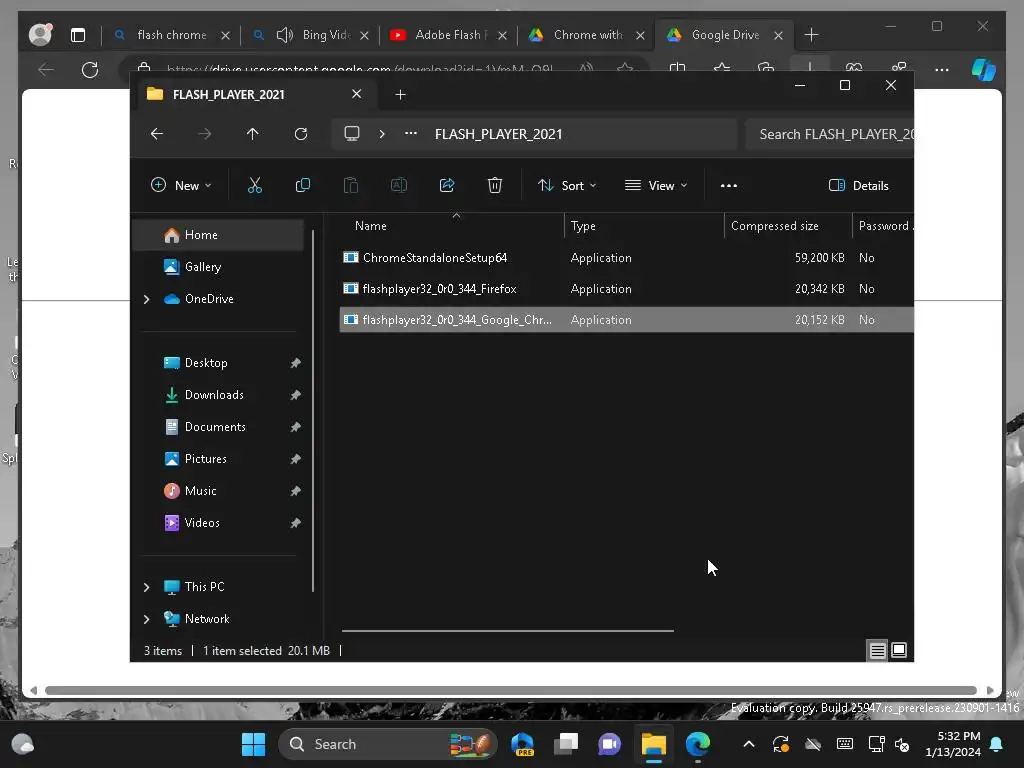1024x768 pixels.
Task: Refresh the FLASH_PLAYER_2021 folder view
Action: point(300,134)
